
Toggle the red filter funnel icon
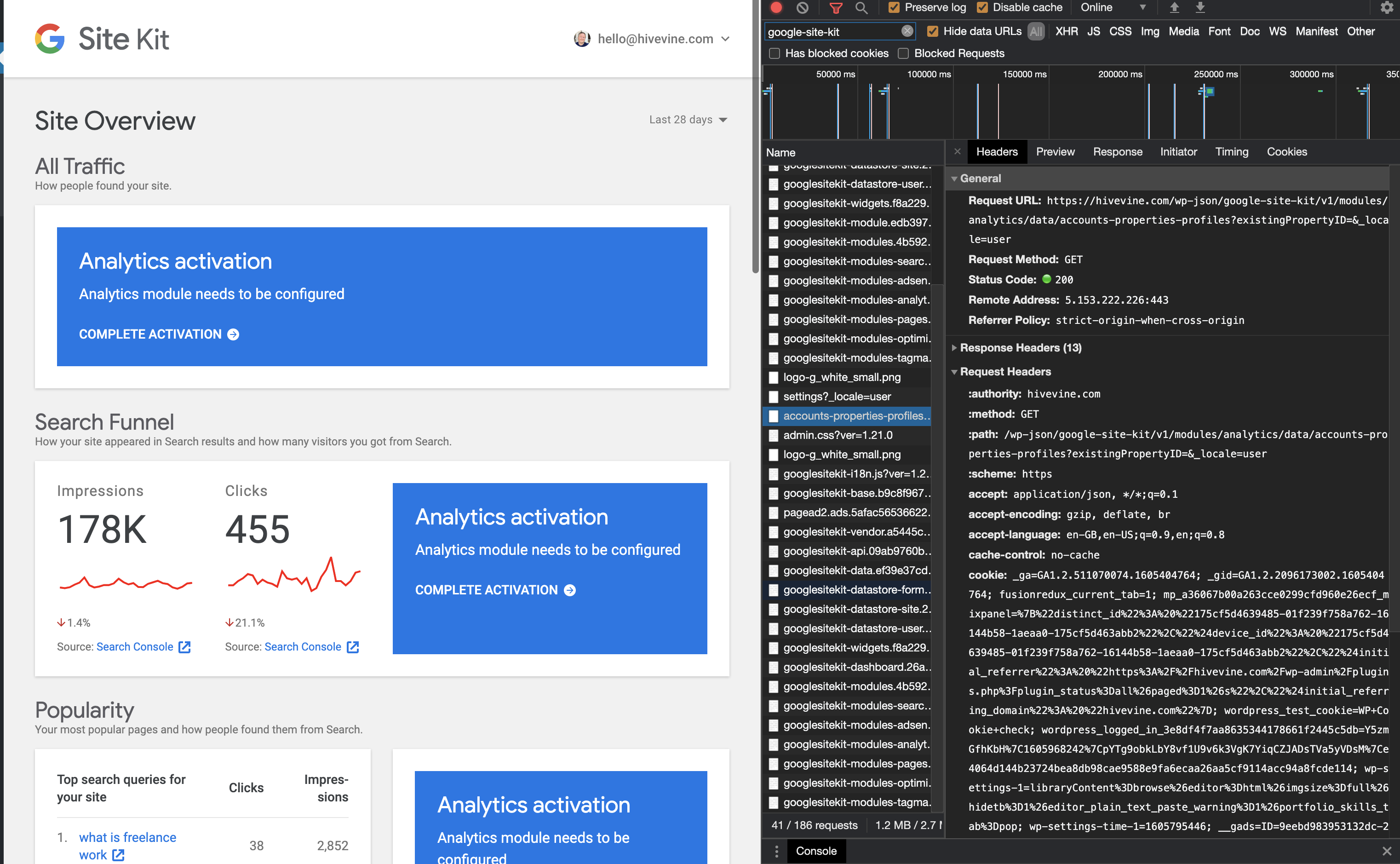pyautogui.click(x=835, y=7)
